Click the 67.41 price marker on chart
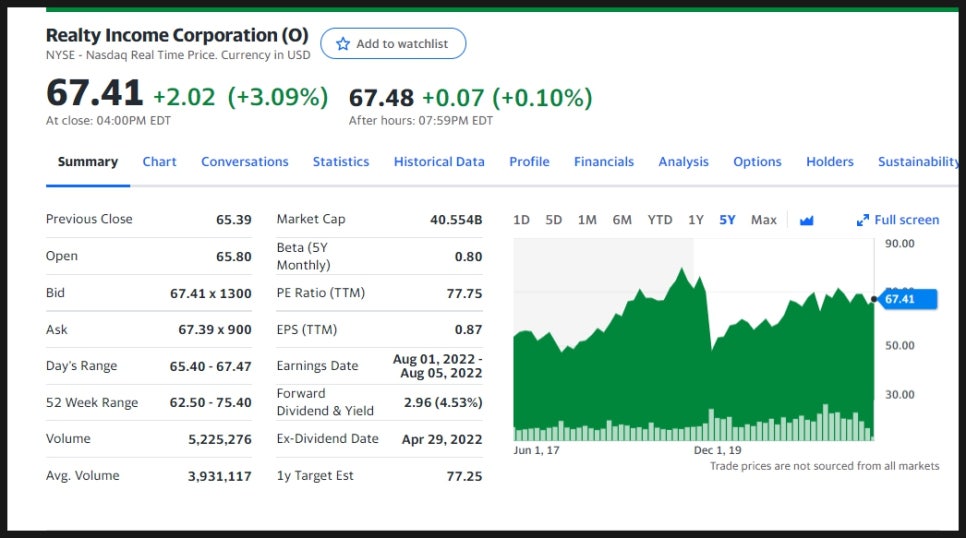 click(x=909, y=300)
